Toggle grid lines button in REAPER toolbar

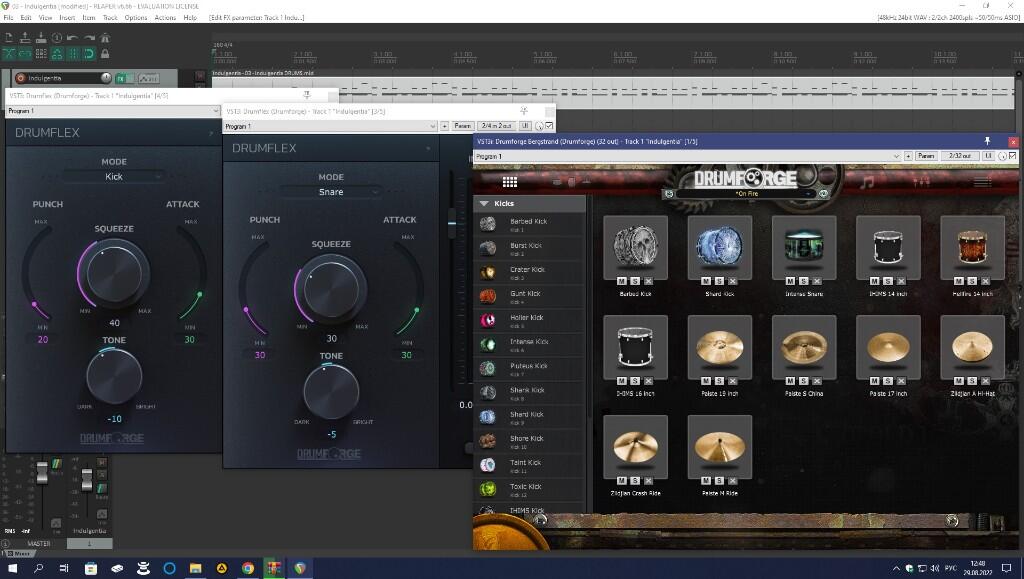tap(72, 54)
